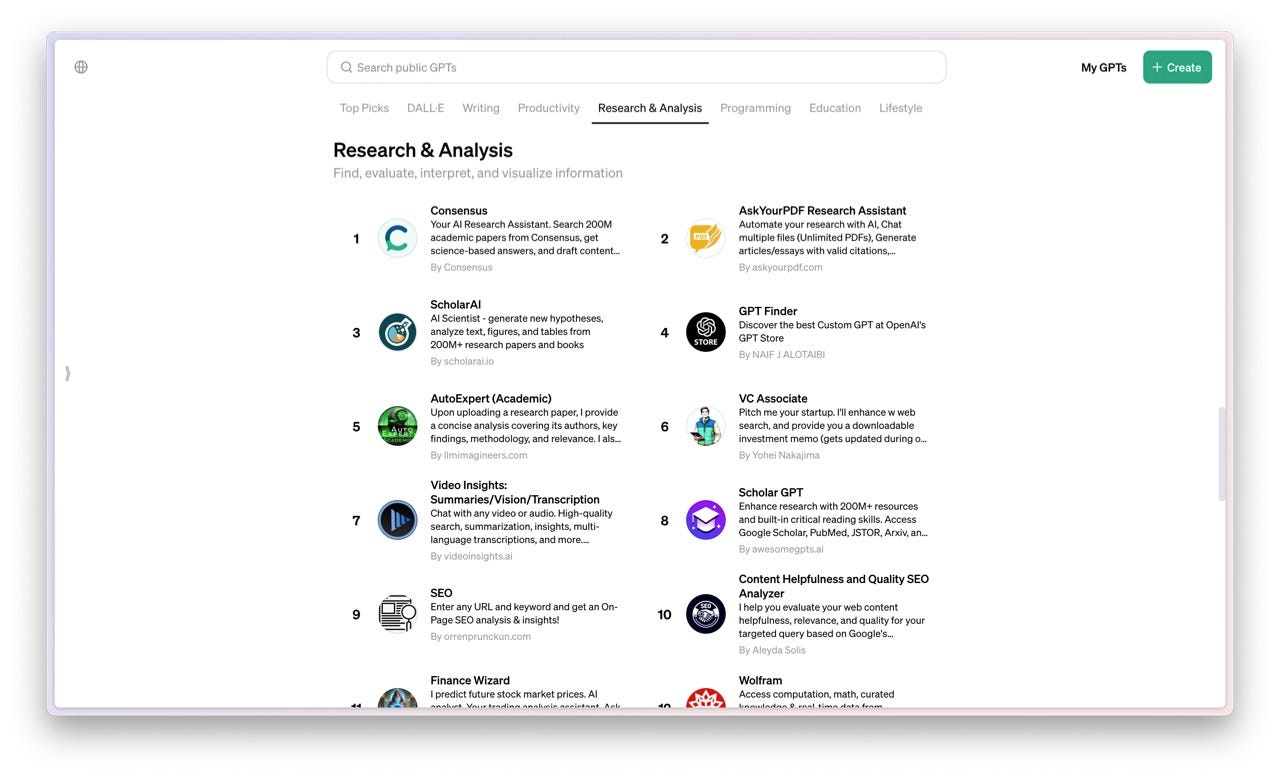Viewport: 1280px width, 777px height.
Task: Open the Finance Wizard avatar icon
Action: click(397, 698)
